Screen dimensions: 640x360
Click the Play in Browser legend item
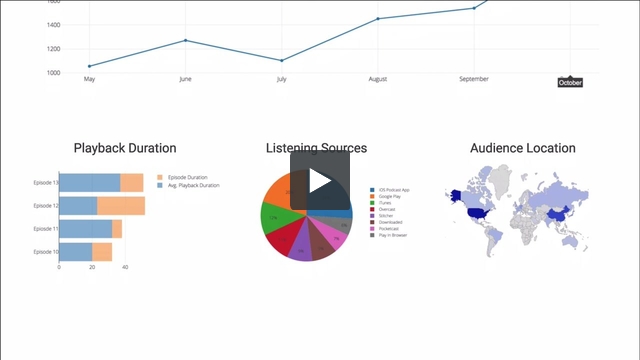click(x=389, y=235)
